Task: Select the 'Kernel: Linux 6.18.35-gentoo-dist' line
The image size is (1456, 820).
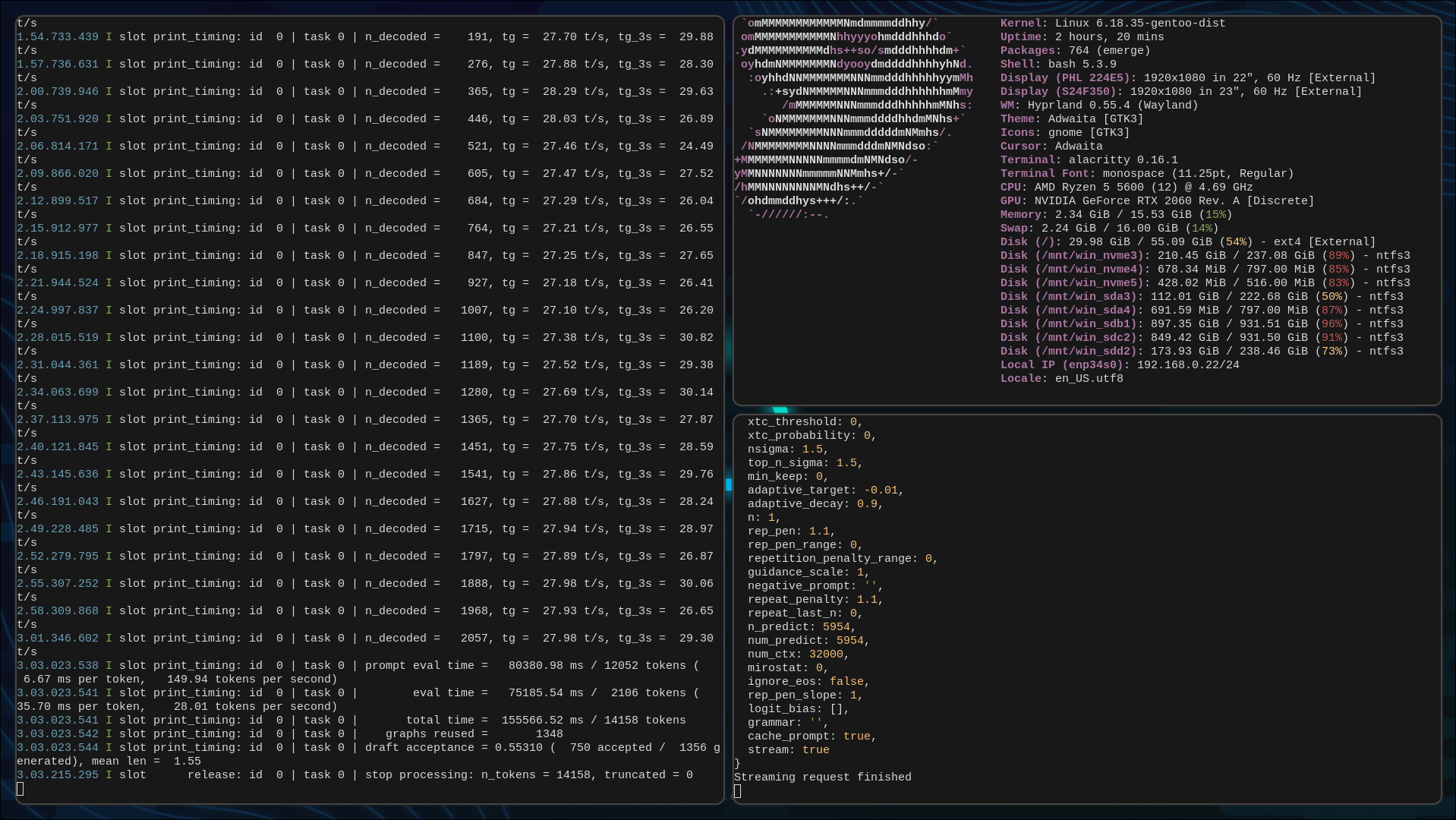Action: tap(1113, 24)
